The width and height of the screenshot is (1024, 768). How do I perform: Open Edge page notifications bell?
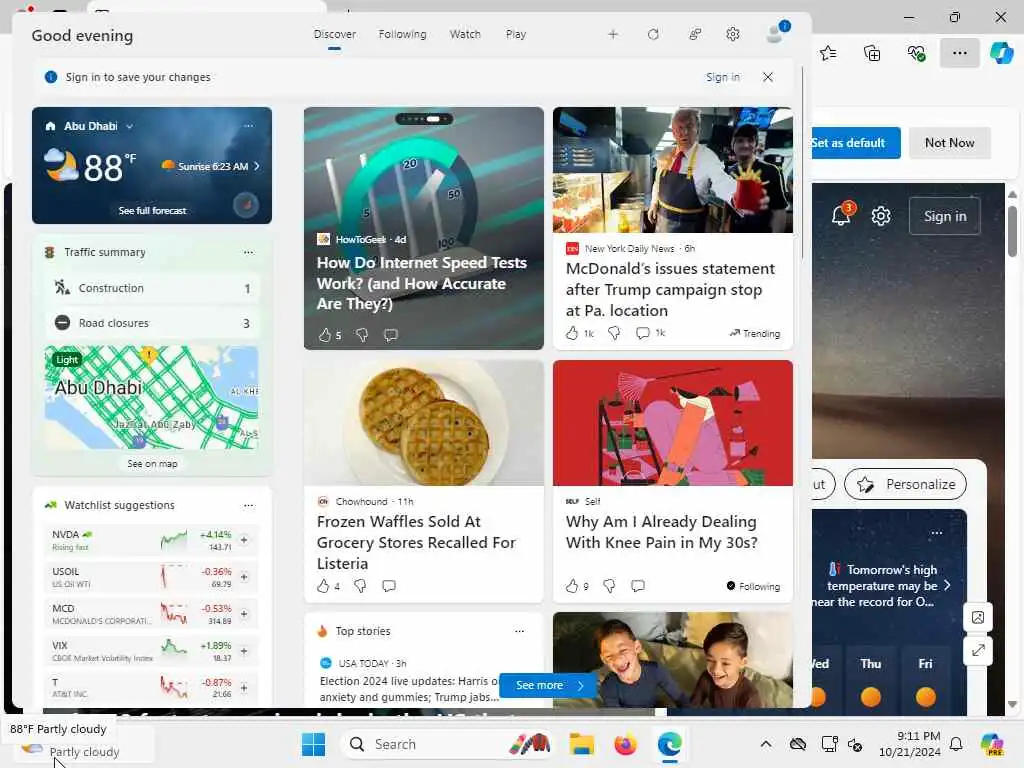click(841, 215)
